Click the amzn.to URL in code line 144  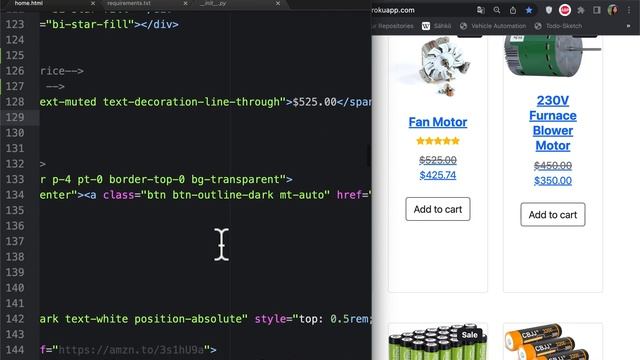tap(131, 350)
